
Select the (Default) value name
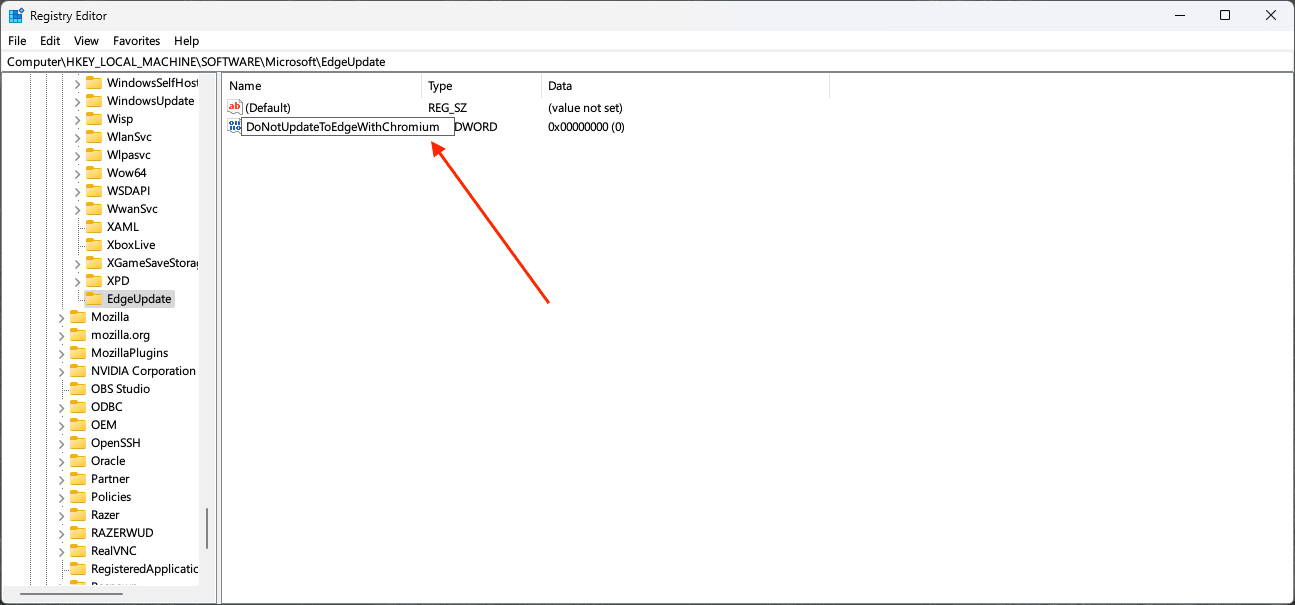tap(268, 107)
